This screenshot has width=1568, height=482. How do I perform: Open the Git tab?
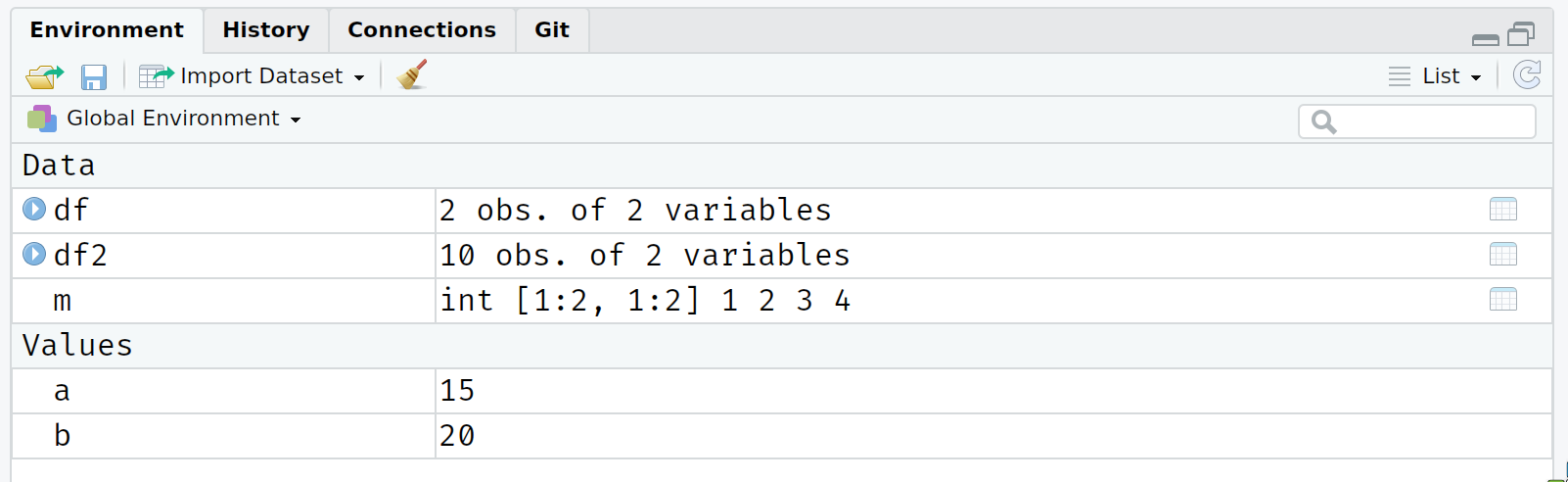(x=552, y=30)
